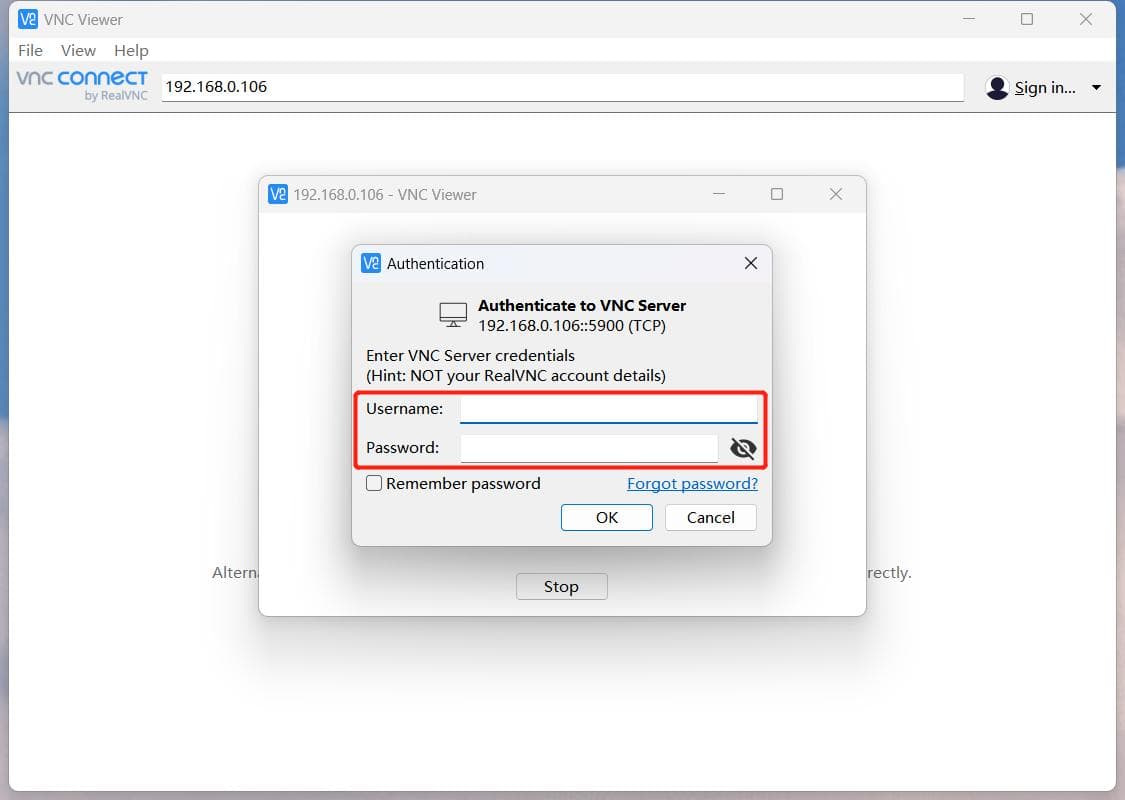This screenshot has width=1125, height=800.
Task: Toggle password visibility eye icon
Action: coord(743,448)
